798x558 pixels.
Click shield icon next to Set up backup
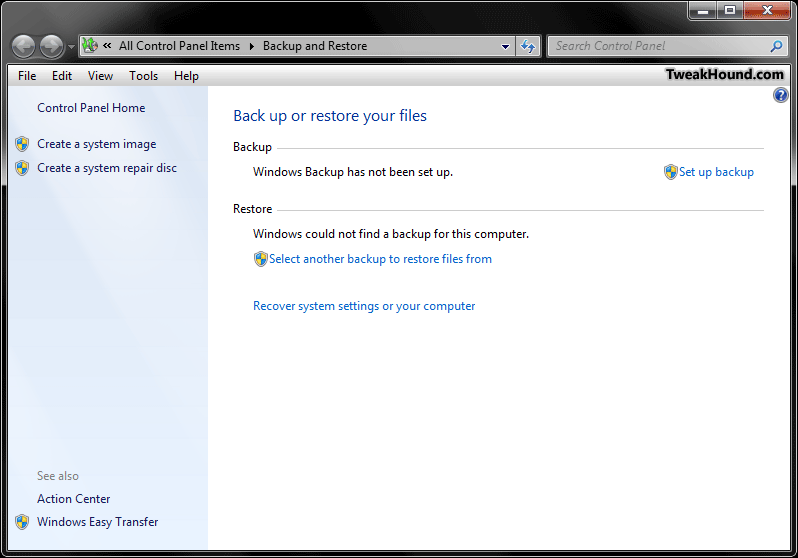point(671,172)
